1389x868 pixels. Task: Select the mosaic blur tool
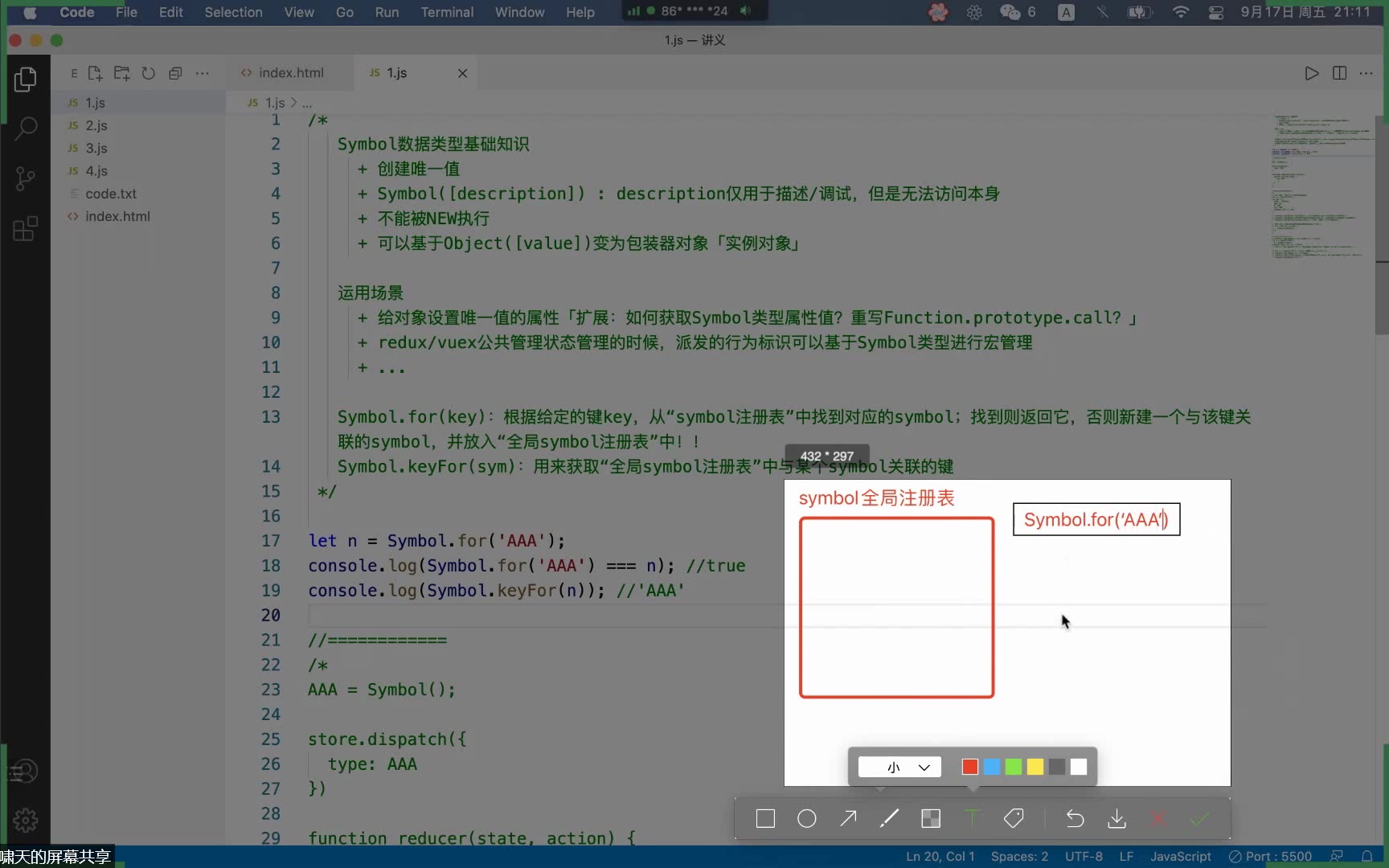931,819
